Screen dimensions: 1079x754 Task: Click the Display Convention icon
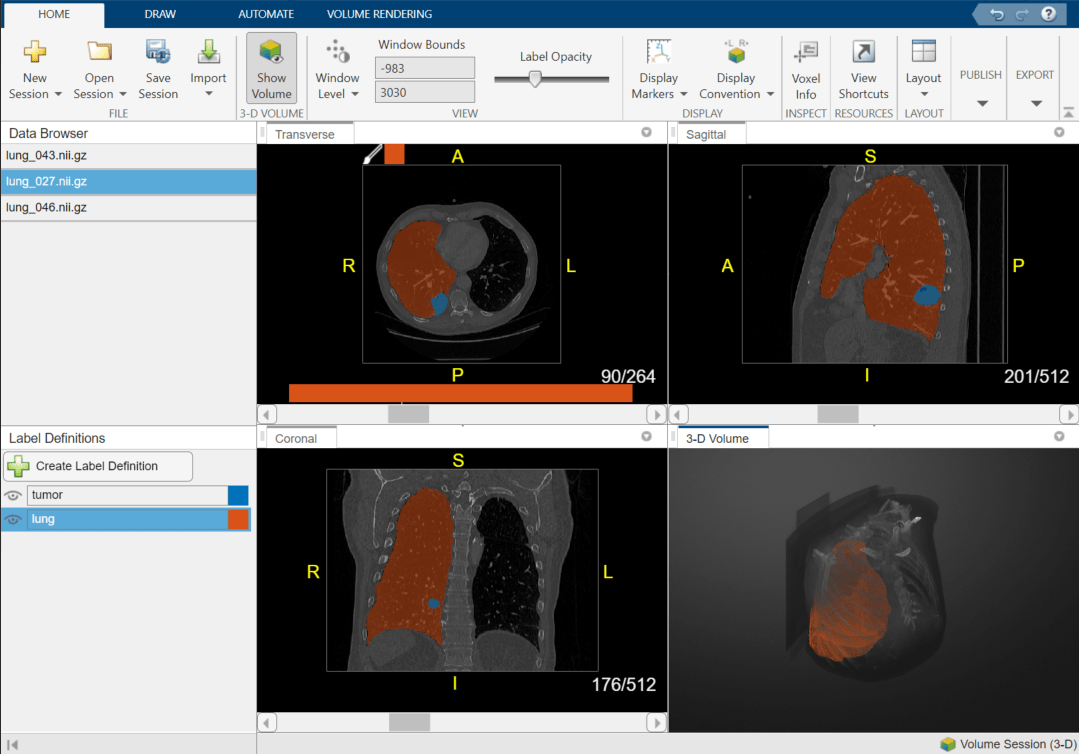[x=735, y=52]
